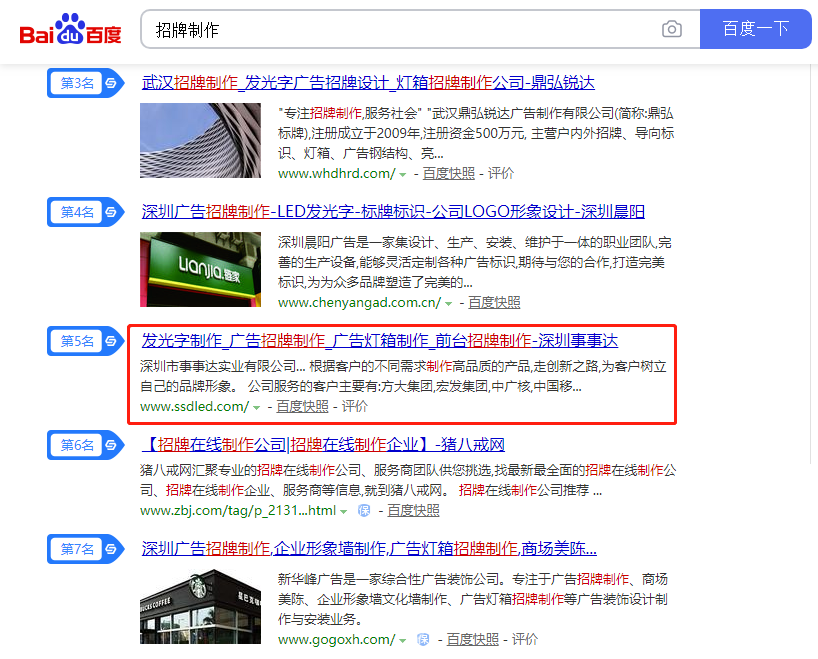Click the 百度一下 search button

(x=755, y=29)
